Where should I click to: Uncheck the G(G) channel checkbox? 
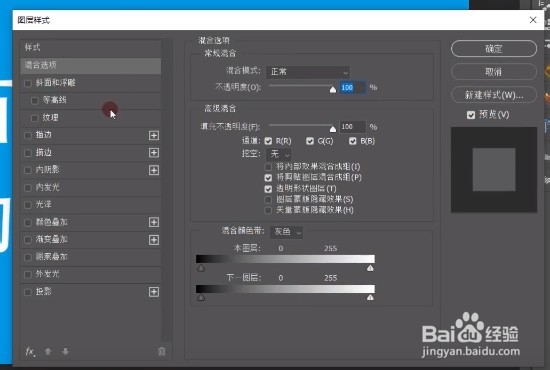(310, 141)
